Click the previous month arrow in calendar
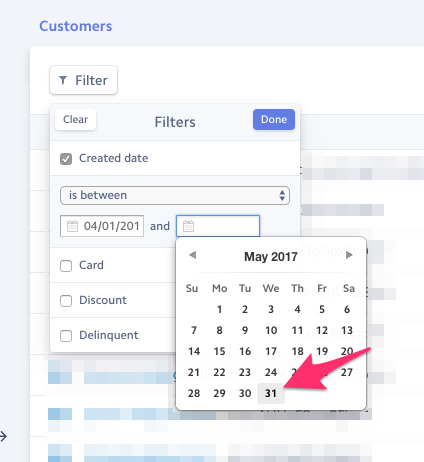424x462 pixels. click(193, 255)
